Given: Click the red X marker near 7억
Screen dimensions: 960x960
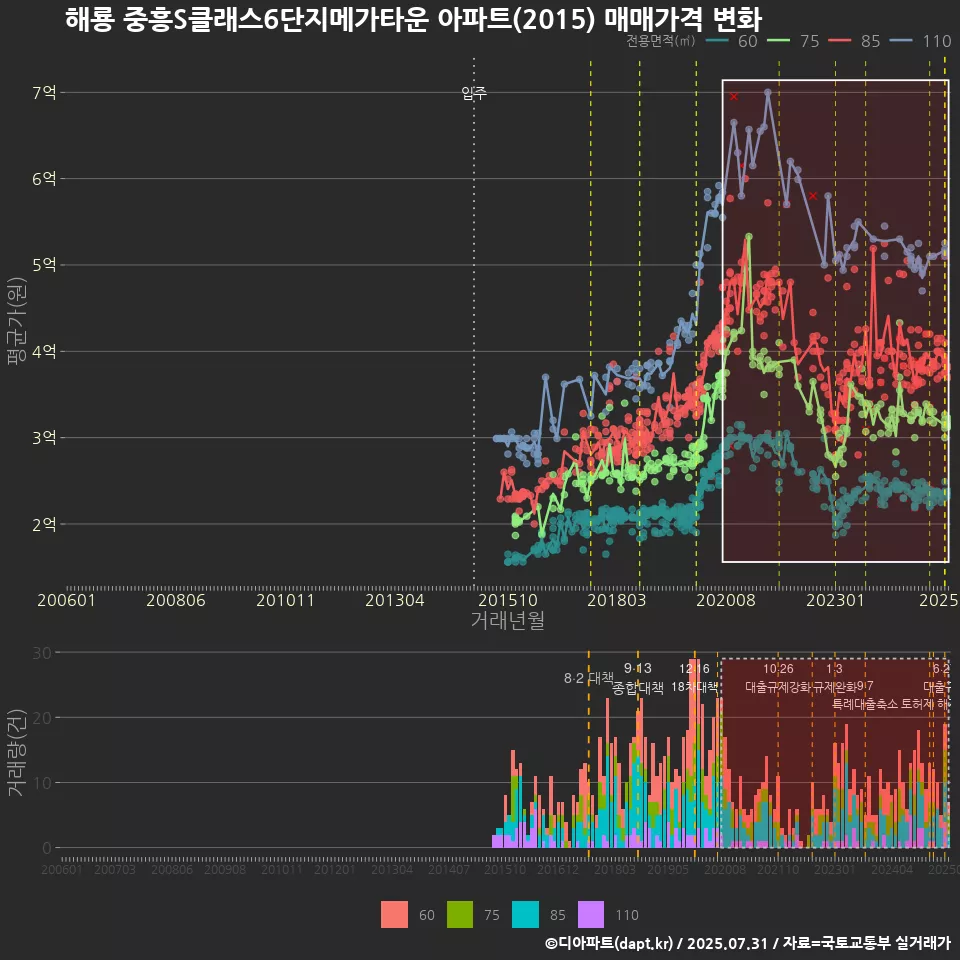Looking at the screenshot, I should pyautogui.click(x=733, y=97).
